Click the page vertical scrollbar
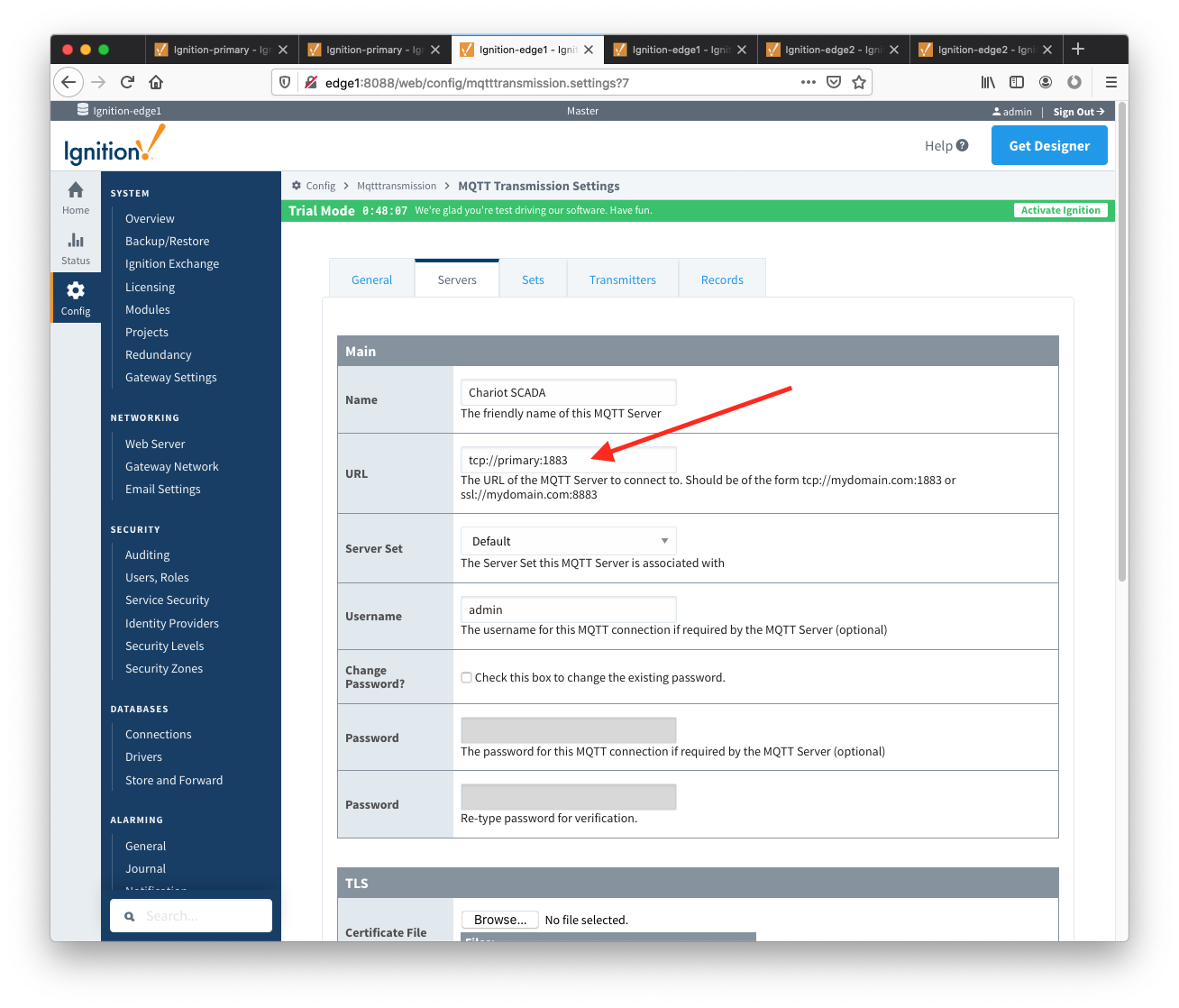Viewport: 1179px width, 1008px height. pos(1122,343)
